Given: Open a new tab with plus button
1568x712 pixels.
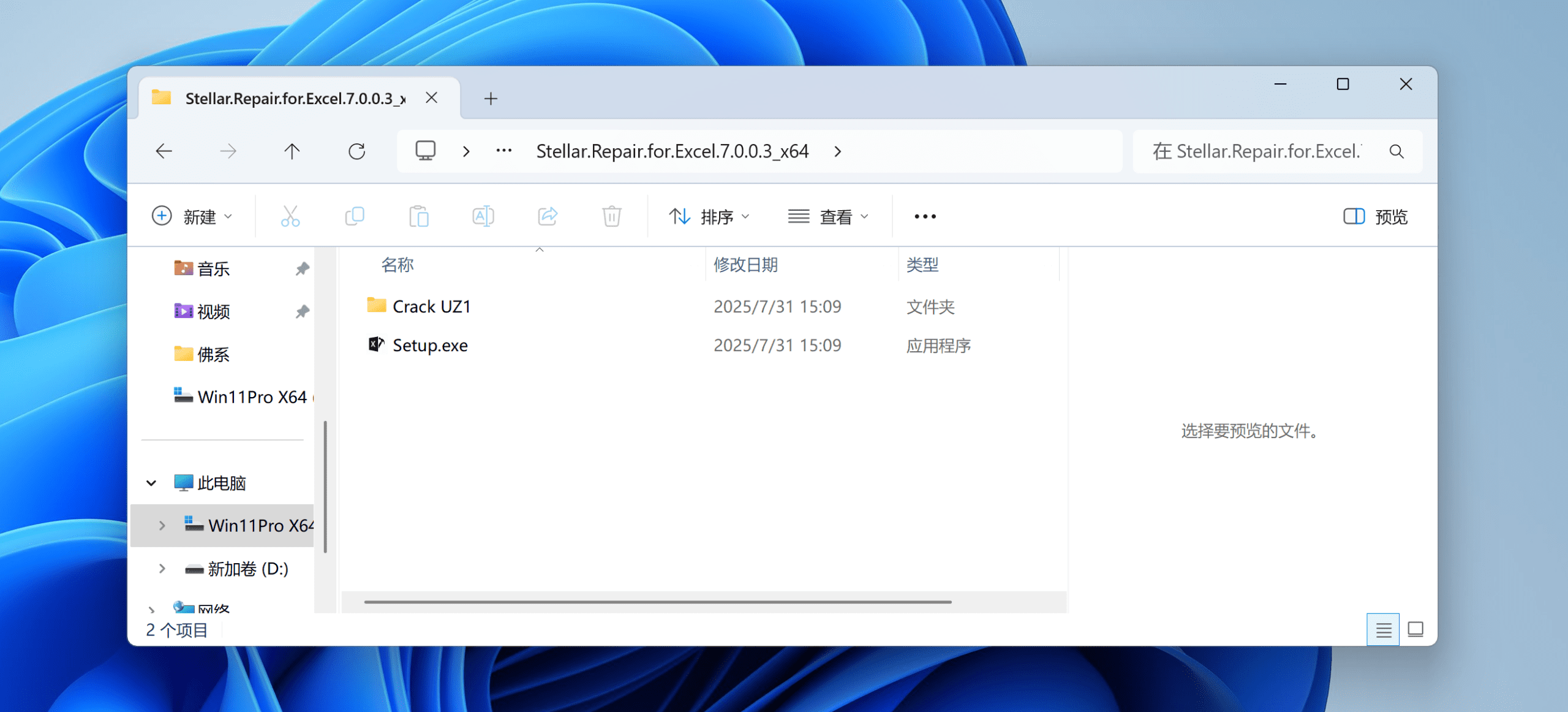Looking at the screenshot, I should coord(491,99).
